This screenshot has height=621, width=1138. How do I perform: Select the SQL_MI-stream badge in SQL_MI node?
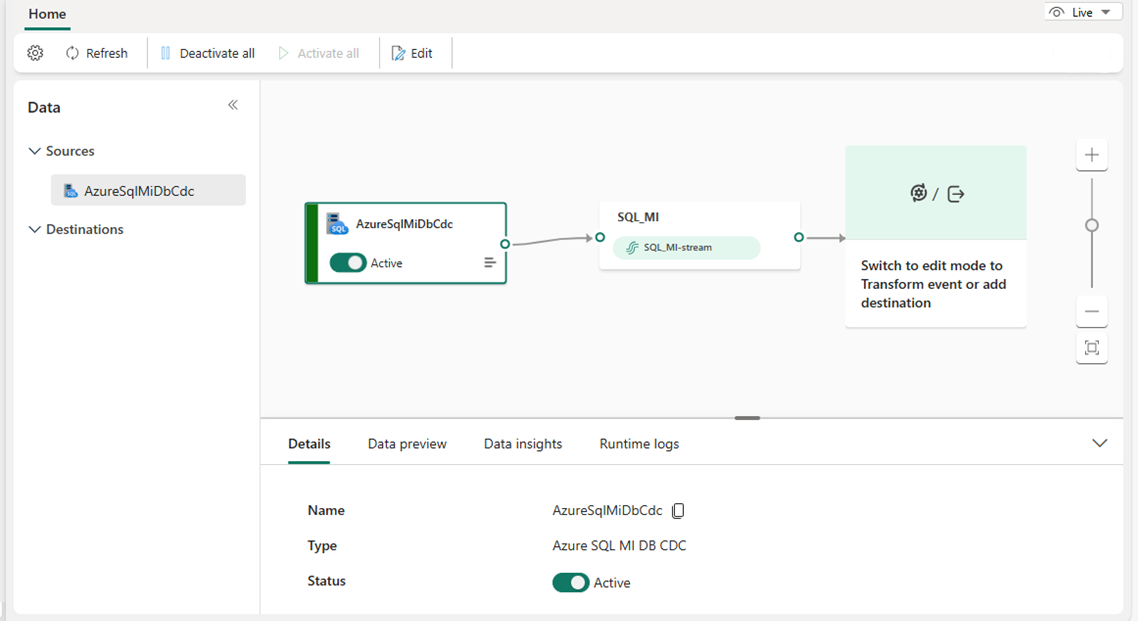pyautogui.click(x=684, y=247)
